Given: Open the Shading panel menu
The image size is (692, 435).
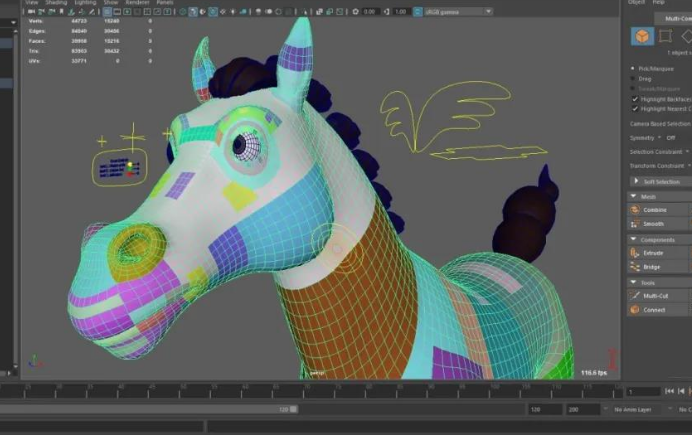Looking at the screenshot, I should point(56,3).
